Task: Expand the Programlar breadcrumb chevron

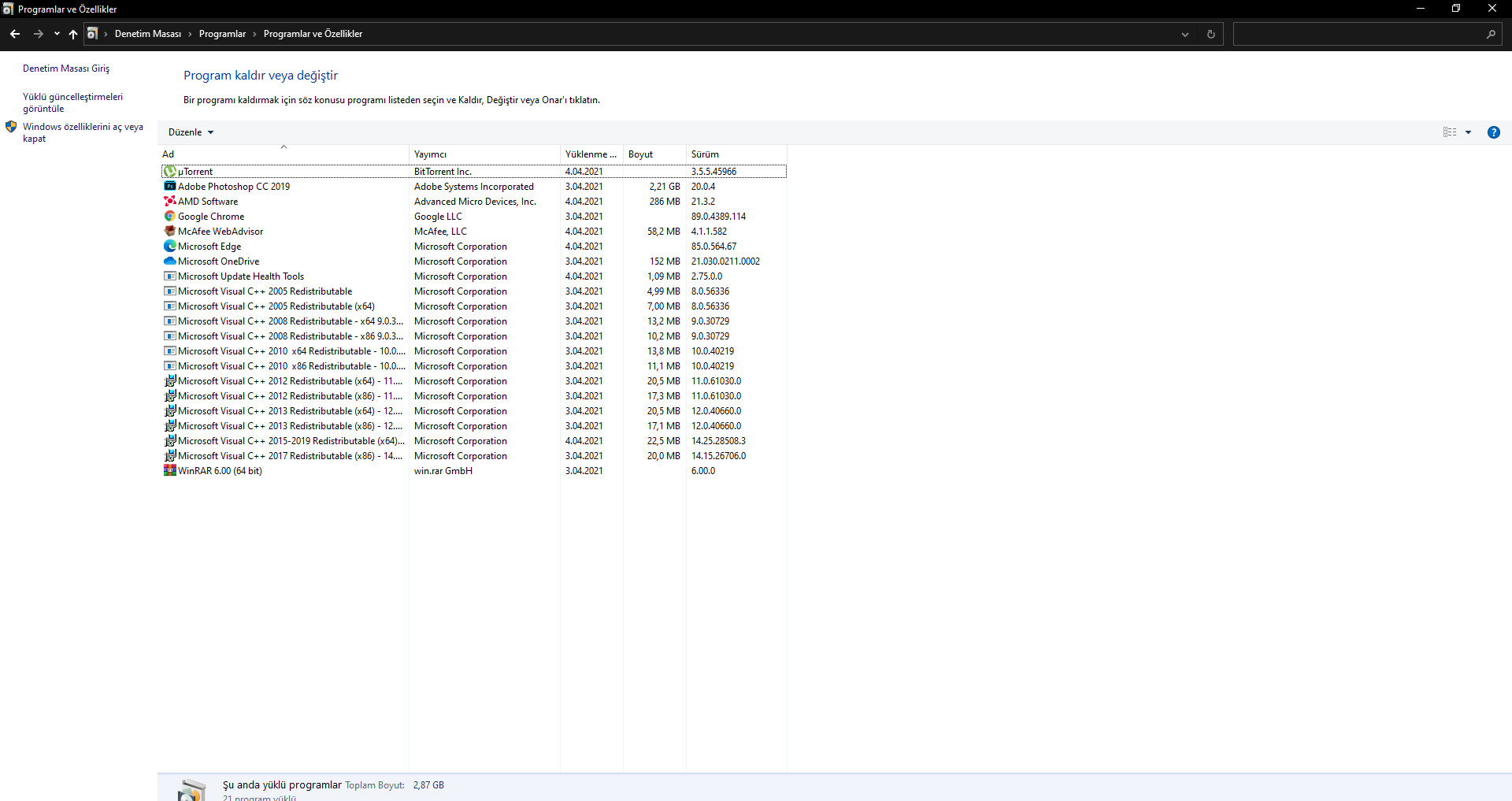Action: pos(254,34)
